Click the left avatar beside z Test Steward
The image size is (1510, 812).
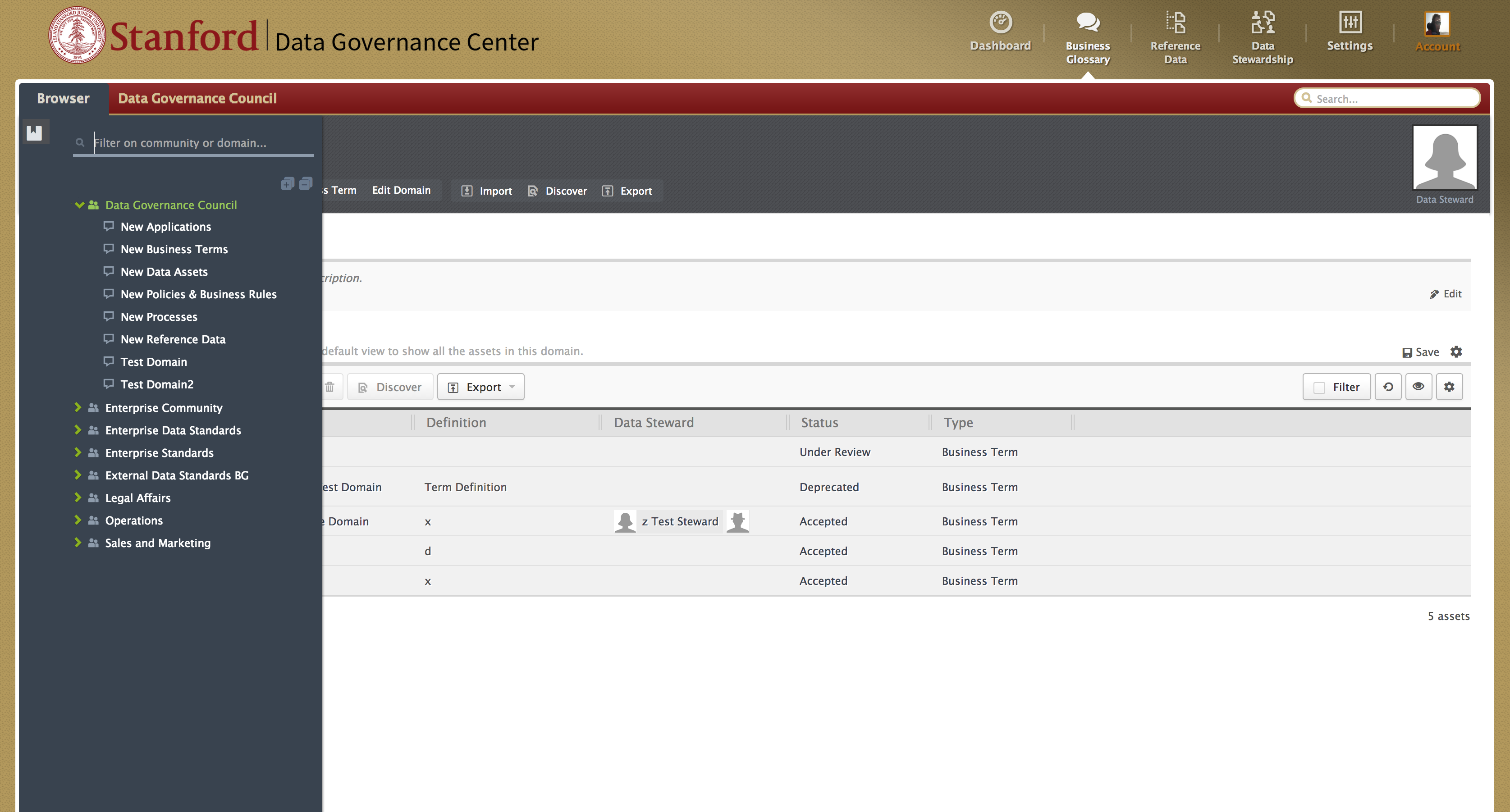click(x=625, y=521)
